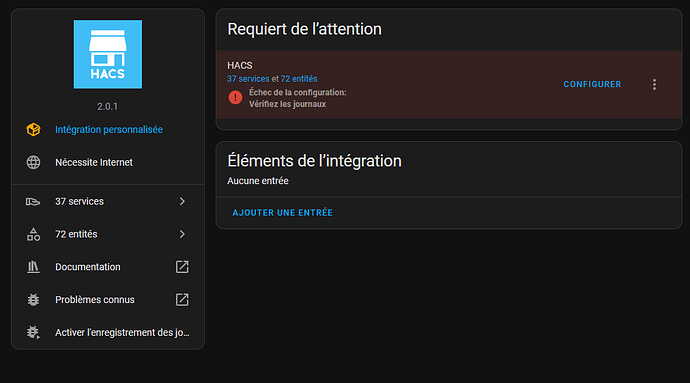Image resolution: width=690 pixels, height=383 pixels.
Task: Click the Éléments de l'intégration heading
Action: (x=314, y=161)
